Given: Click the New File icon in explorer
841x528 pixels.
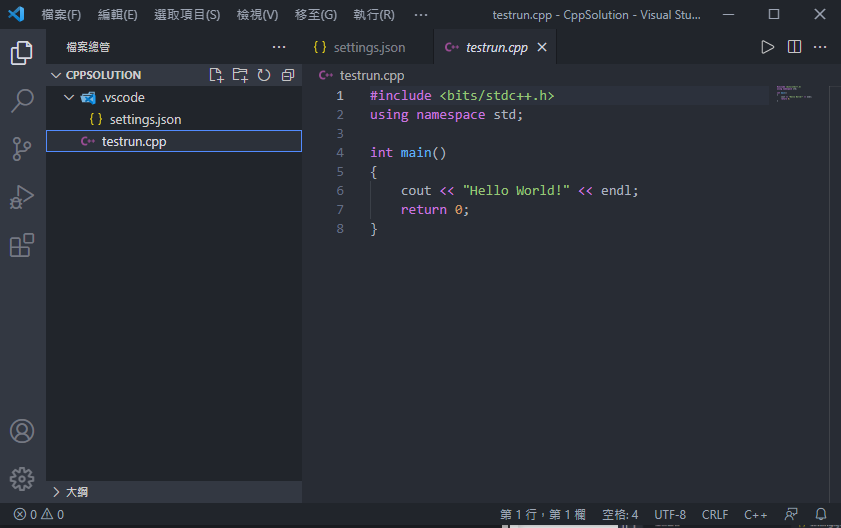Looking at the screenshot, I should point(216,75).
